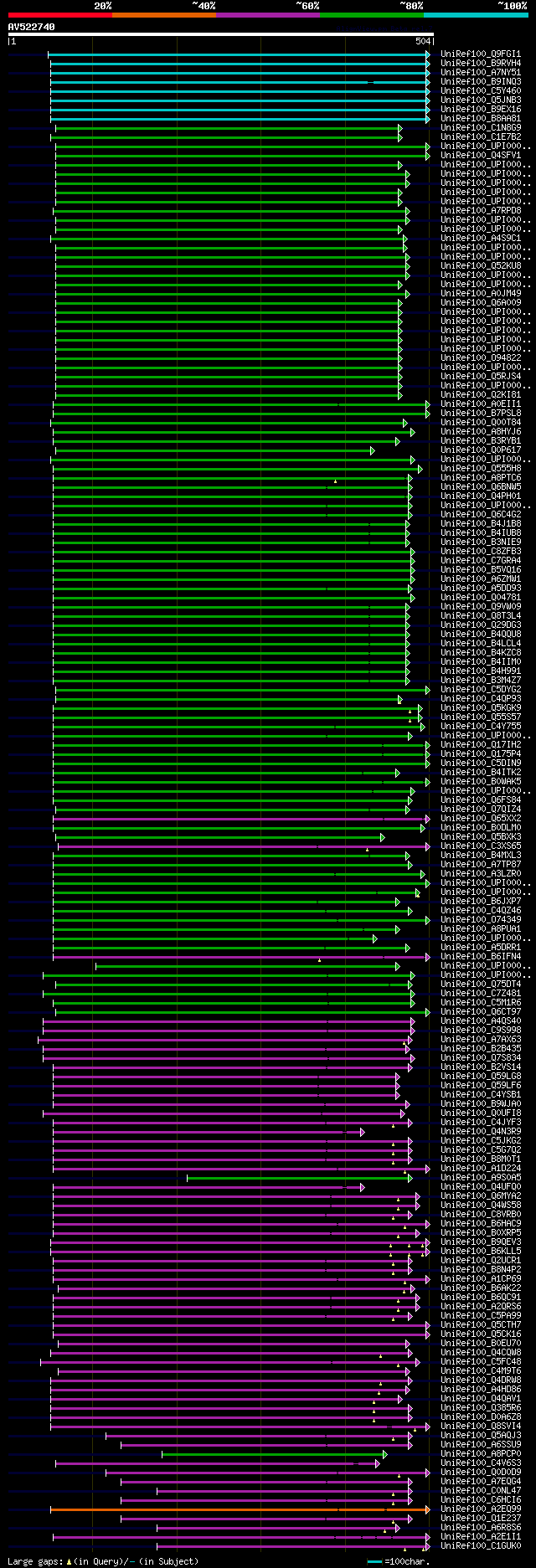Click label UniRef100_B0WAK5
This screenshot has height=1568, width=536.
point(481,782)
